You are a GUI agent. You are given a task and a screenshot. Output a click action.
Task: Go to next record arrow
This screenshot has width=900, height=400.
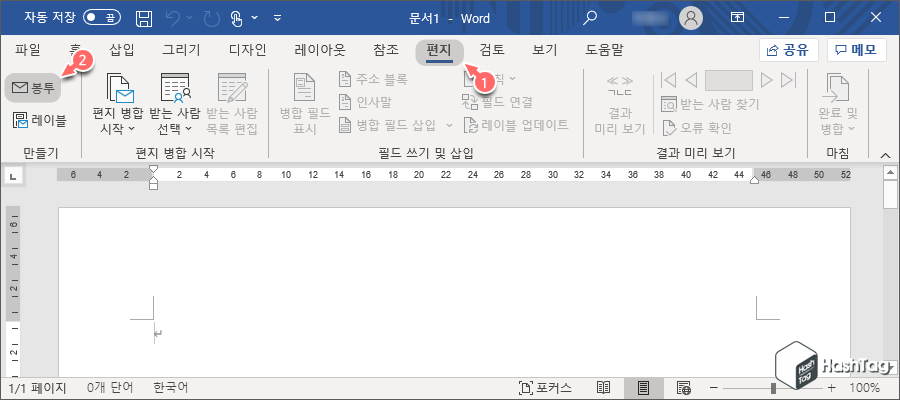[766, 80]
